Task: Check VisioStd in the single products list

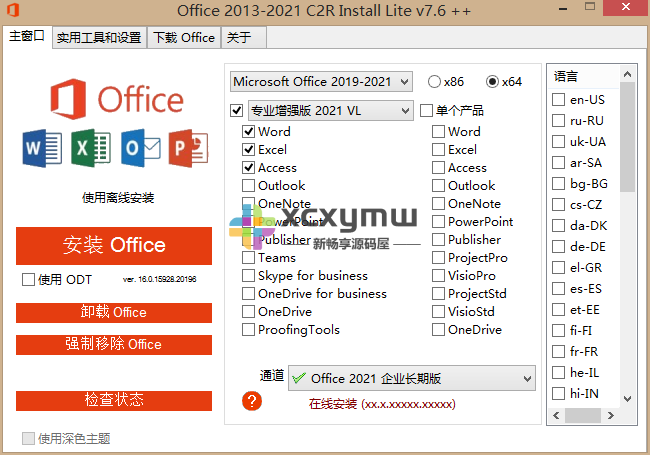Action: (x=438, y=311)
